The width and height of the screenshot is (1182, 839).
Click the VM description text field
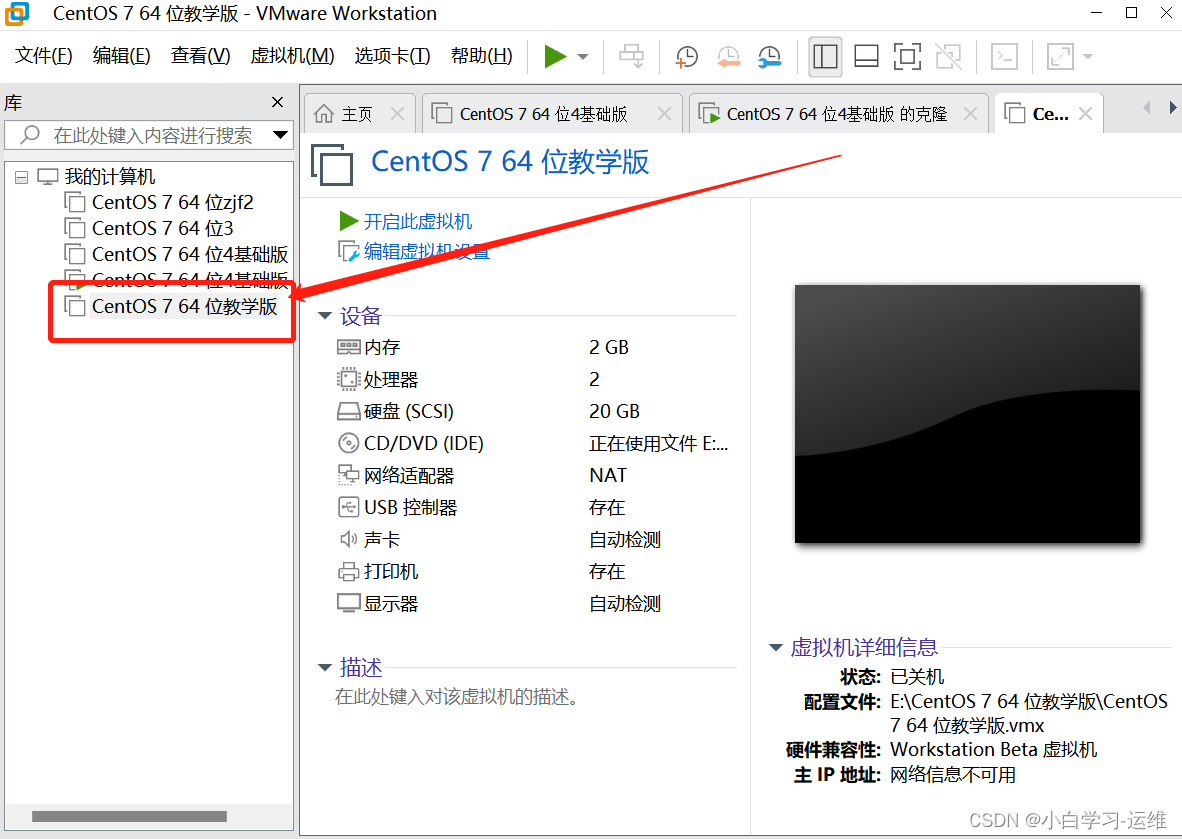pyautogui.click(x=457, y=697)
